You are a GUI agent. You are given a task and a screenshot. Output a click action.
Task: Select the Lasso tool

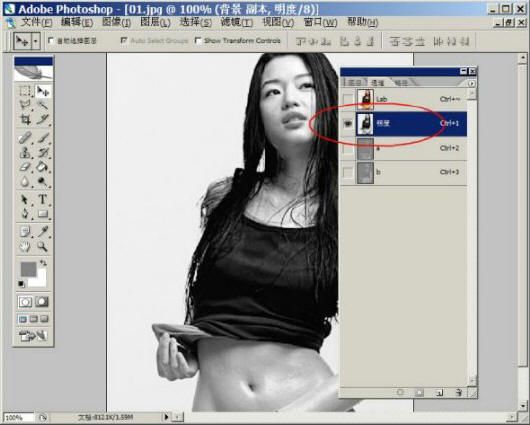click(25, 105)
